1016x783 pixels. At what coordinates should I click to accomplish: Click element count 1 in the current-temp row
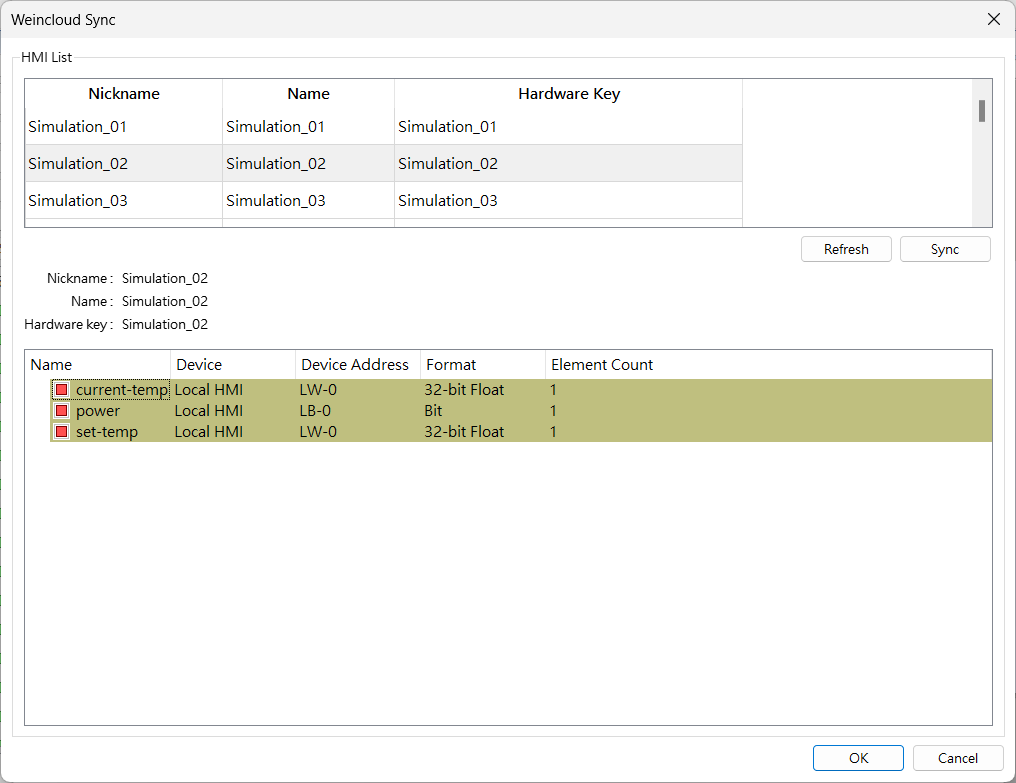pos(553,390)
